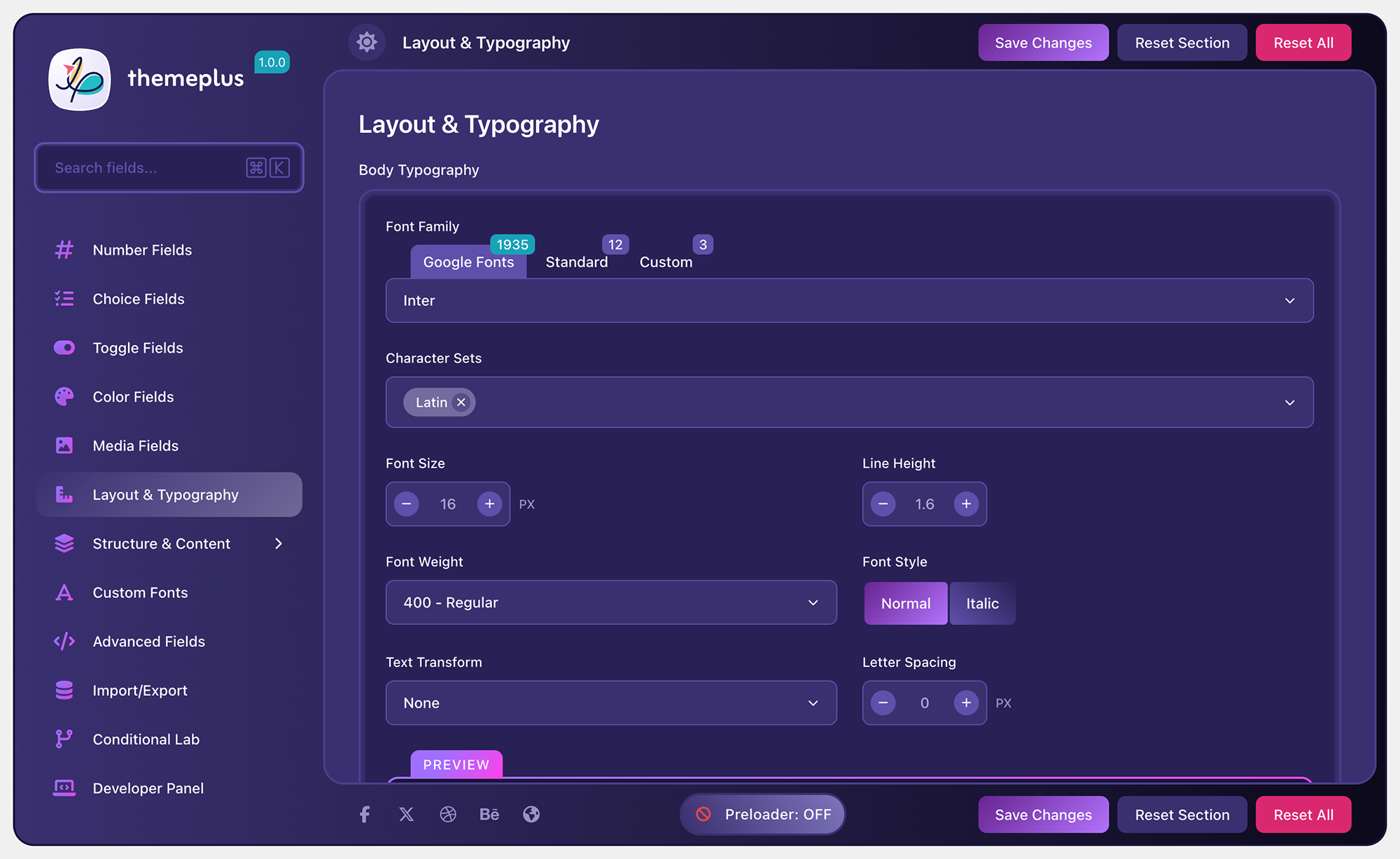Click the Developer Panel laptop icon
Screen dimensions: 1400x859
coord(64,788)
